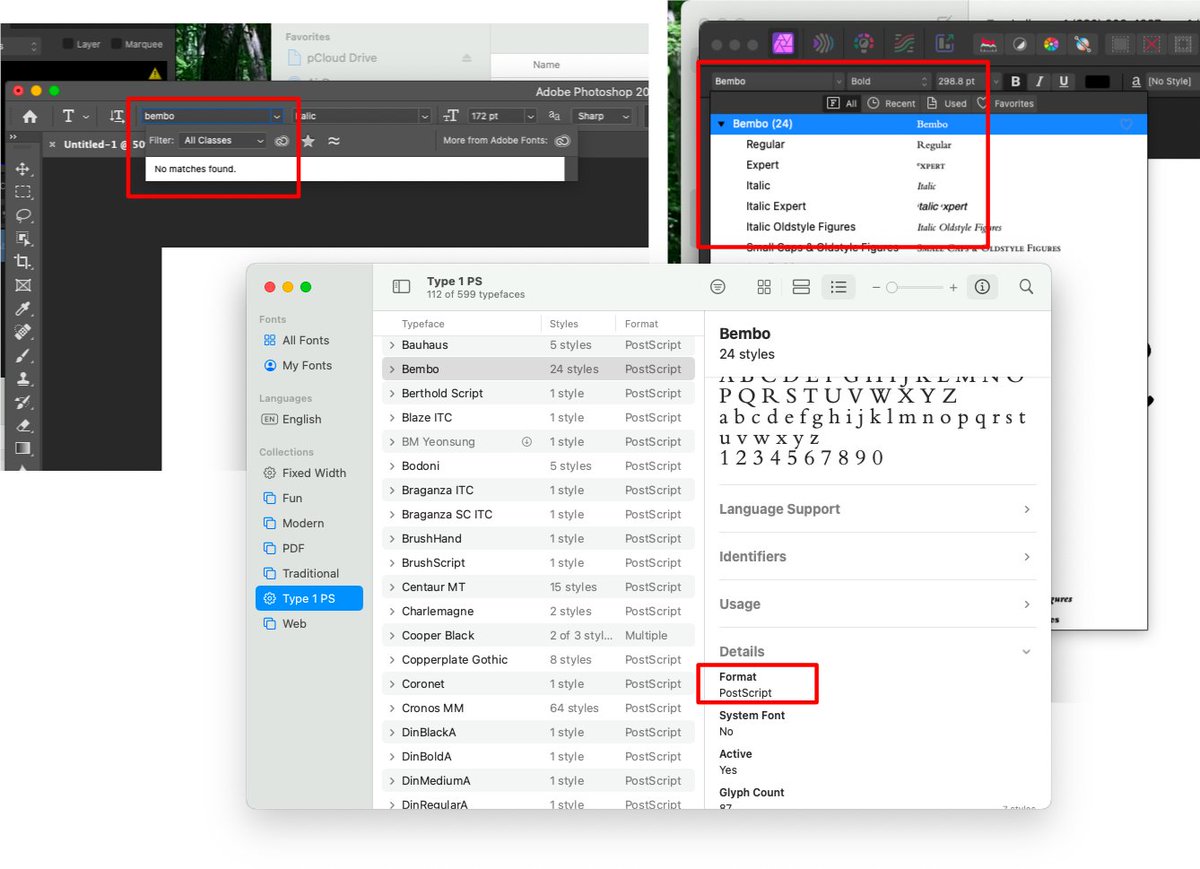The height and width of the screenshot is (869, 1200).
Task: Collapse the Bembo font family list
Action: [723, 123]
